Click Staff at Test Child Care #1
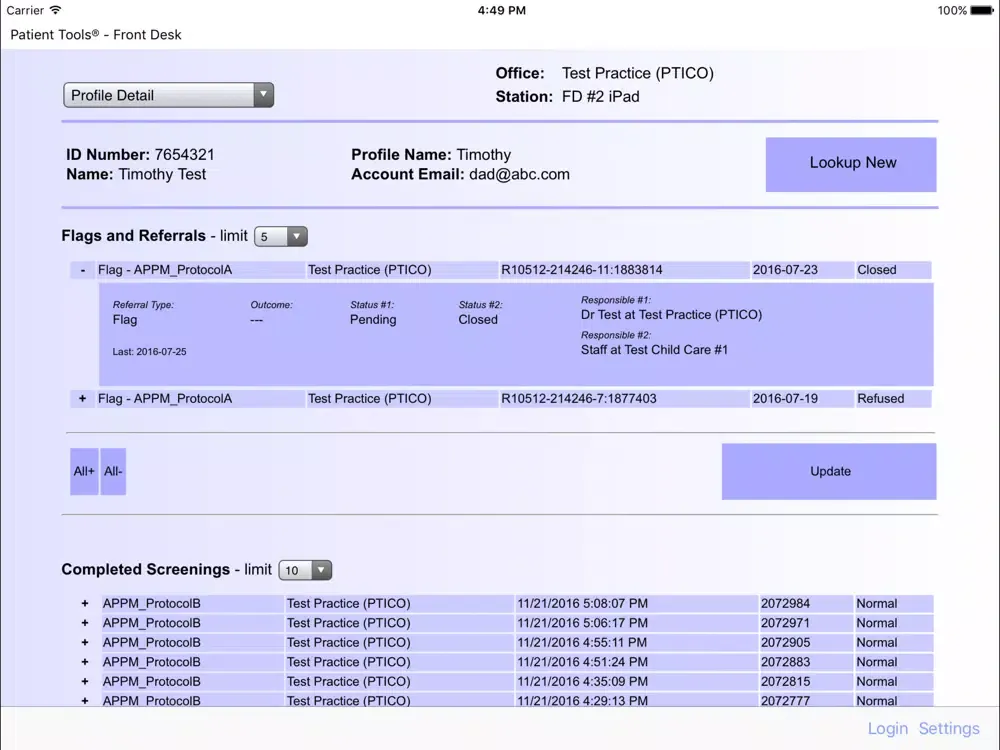This screenshot has height=750, width=1000. coord(654,349)
